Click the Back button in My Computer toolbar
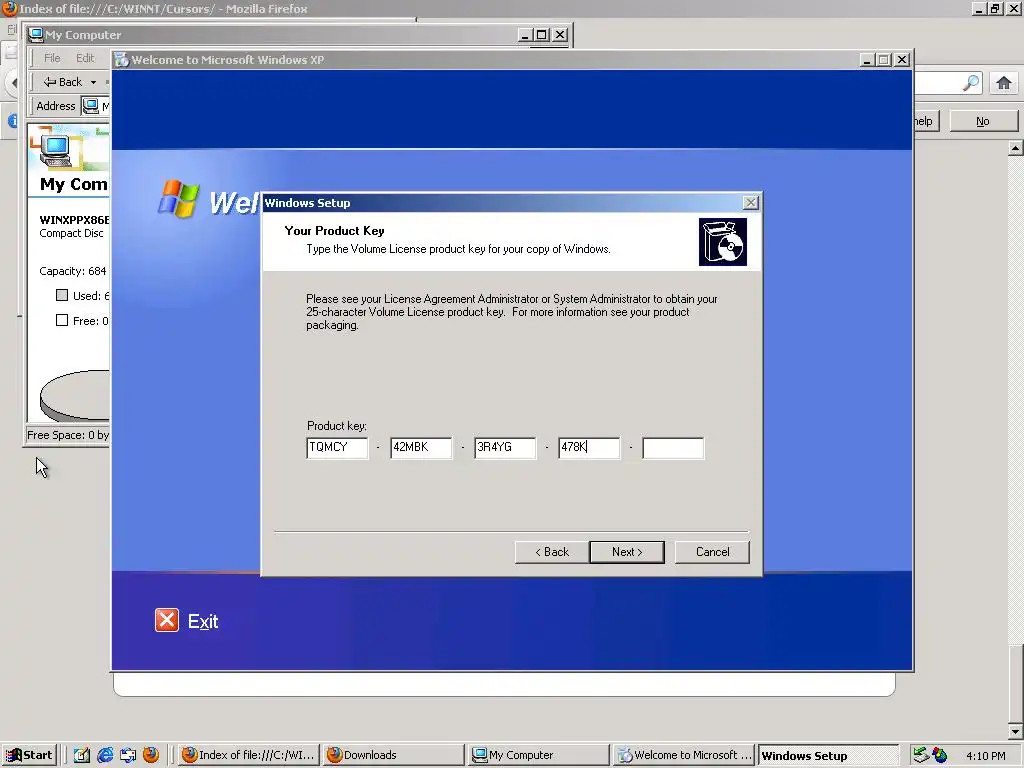The height and width of the screenshot is (768, 1024). 63,82
